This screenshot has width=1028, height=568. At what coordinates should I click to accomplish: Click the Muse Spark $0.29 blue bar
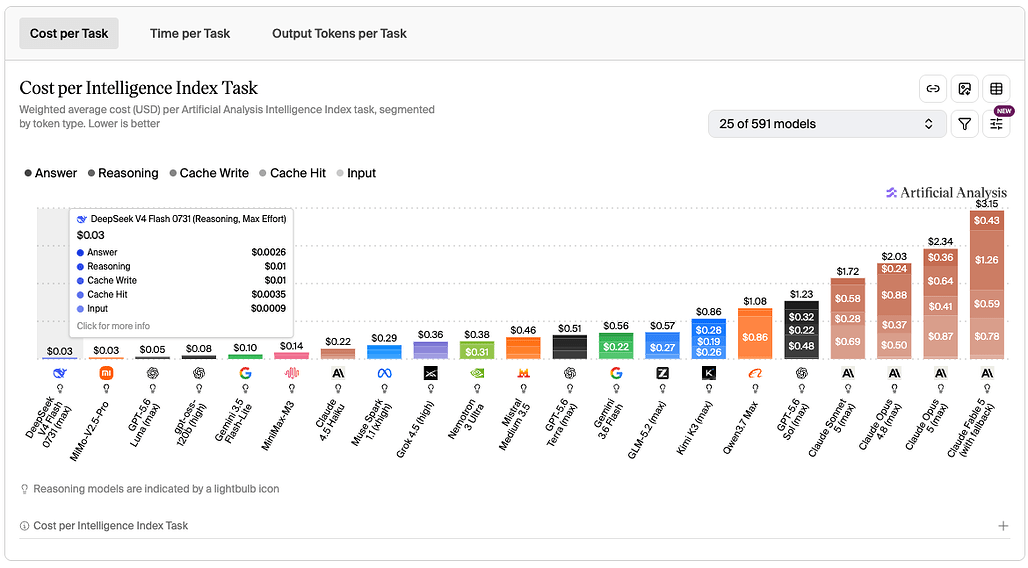click(384, 352)
